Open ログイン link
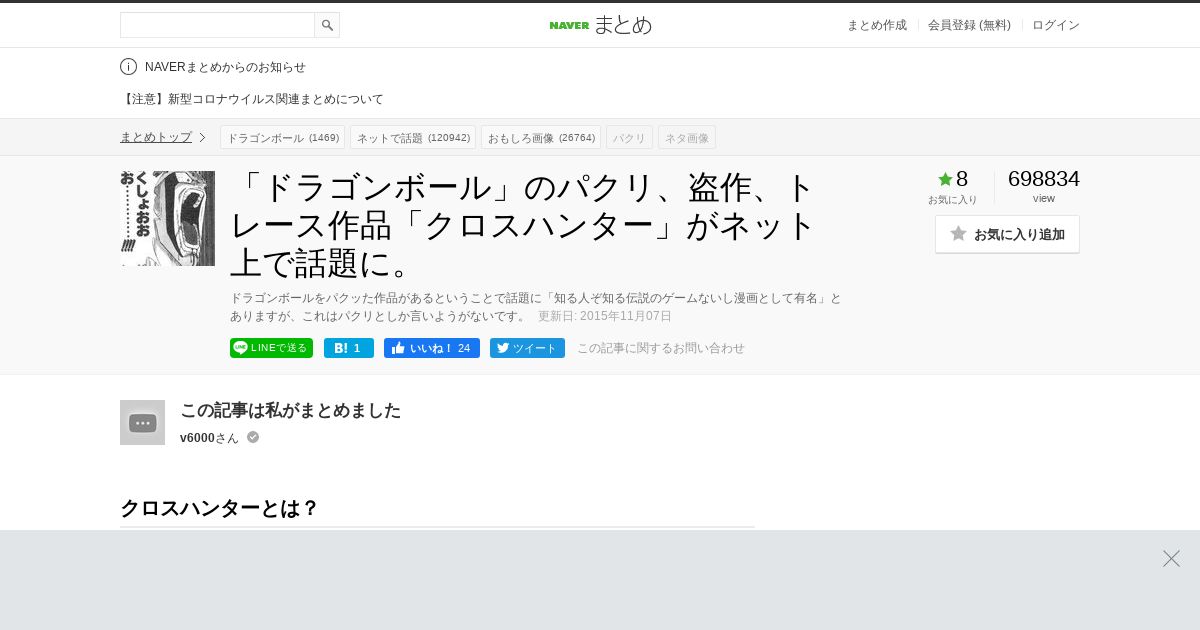 pos(1056,25)
